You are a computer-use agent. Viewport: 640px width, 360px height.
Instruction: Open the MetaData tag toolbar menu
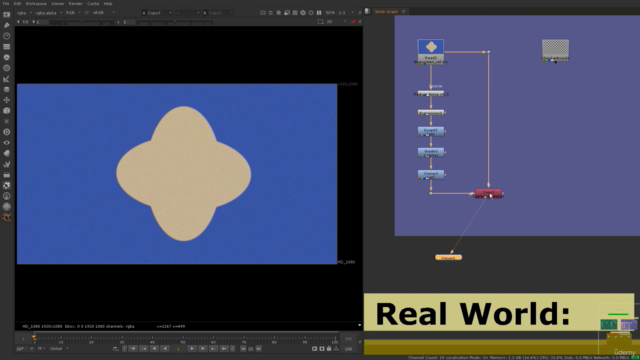click(7, 153)
